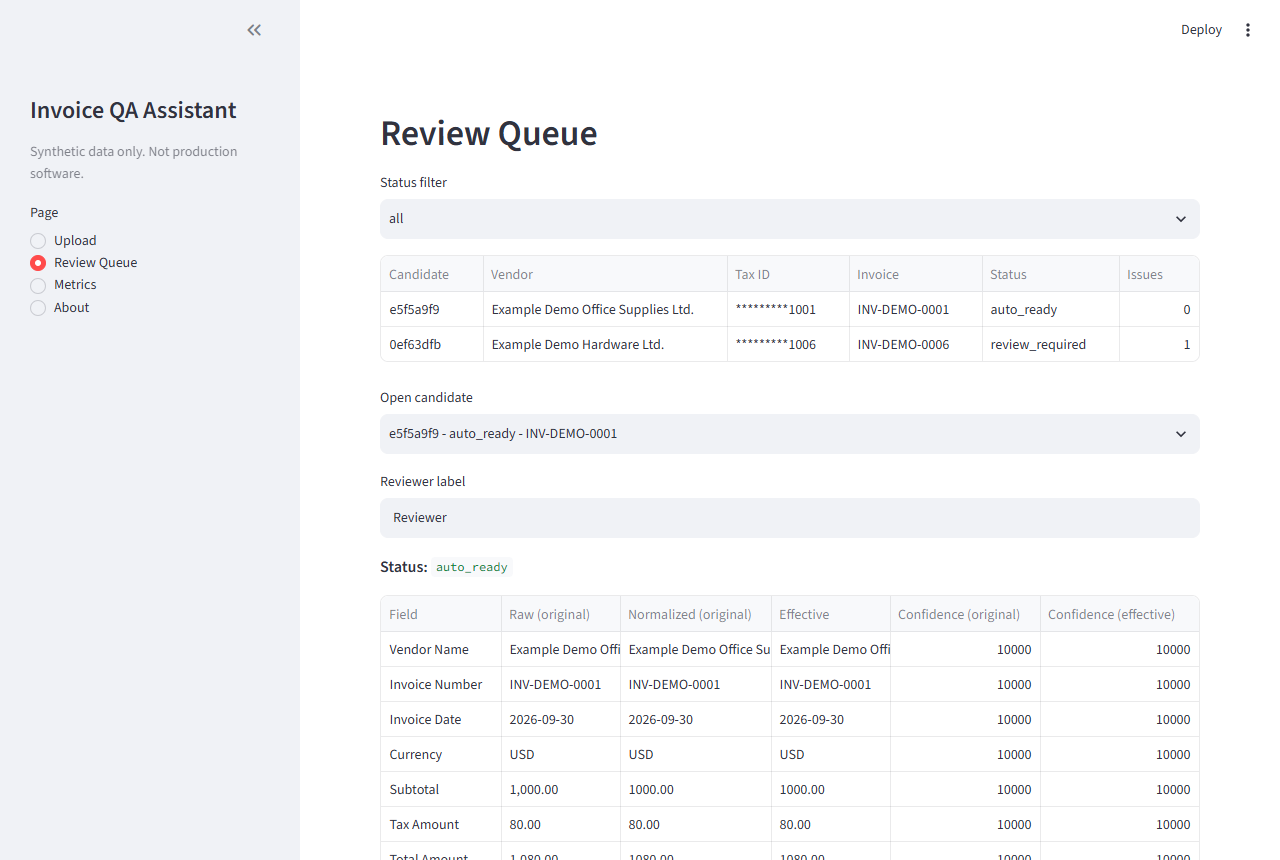Viewport: 1280px width, 860px height.
Task: Click the Confidence (original) column header
Action: click(x=965, y=614)
